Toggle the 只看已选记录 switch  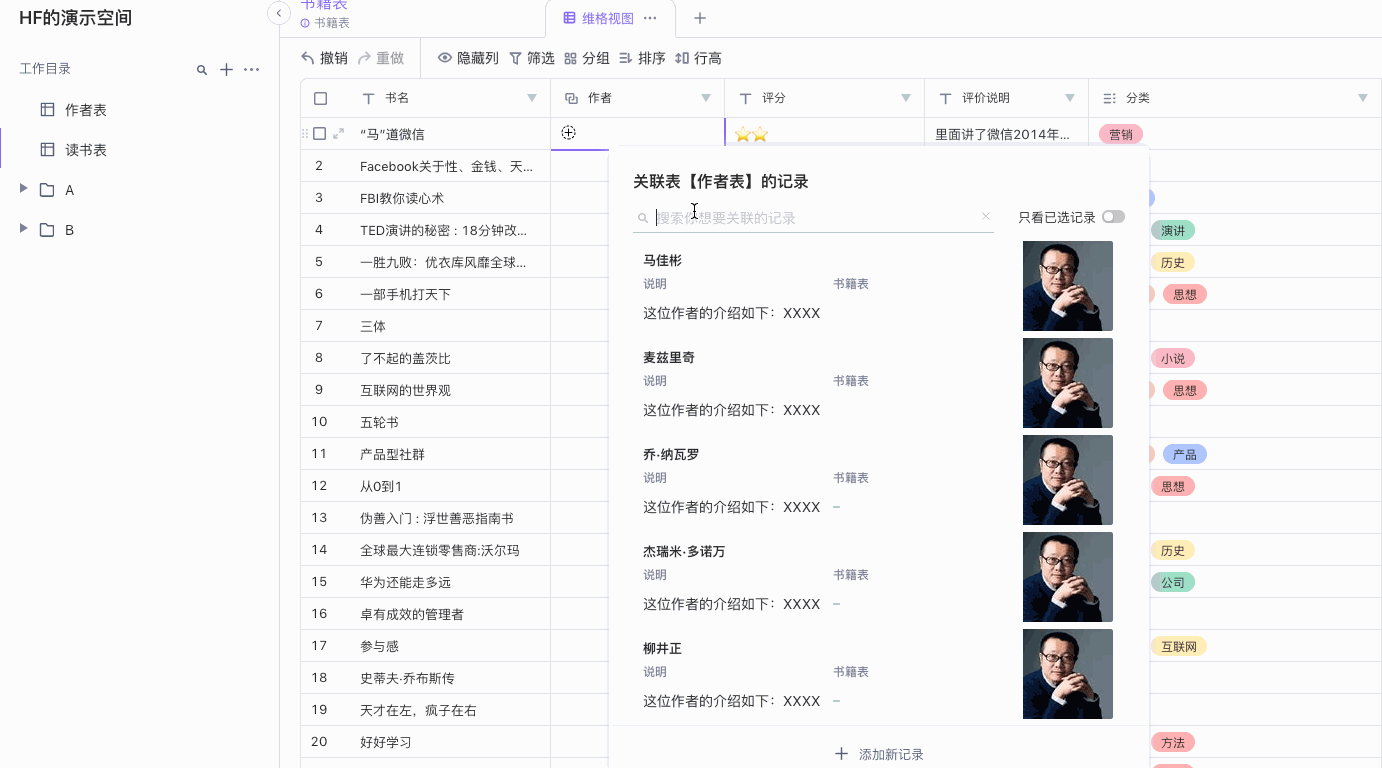[x=1113, y=217]
